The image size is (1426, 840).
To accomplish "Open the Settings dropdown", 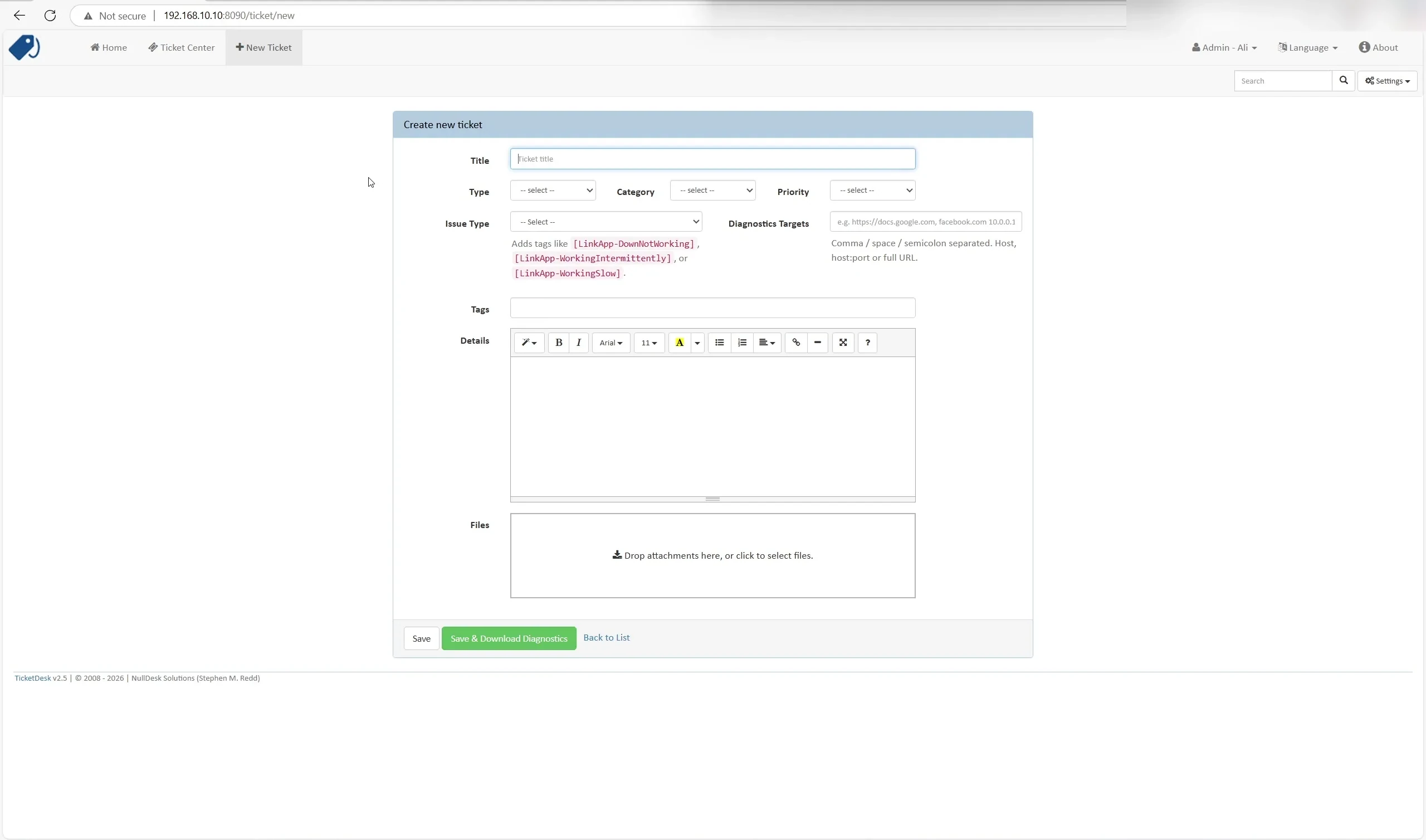I will [1387, 81].
